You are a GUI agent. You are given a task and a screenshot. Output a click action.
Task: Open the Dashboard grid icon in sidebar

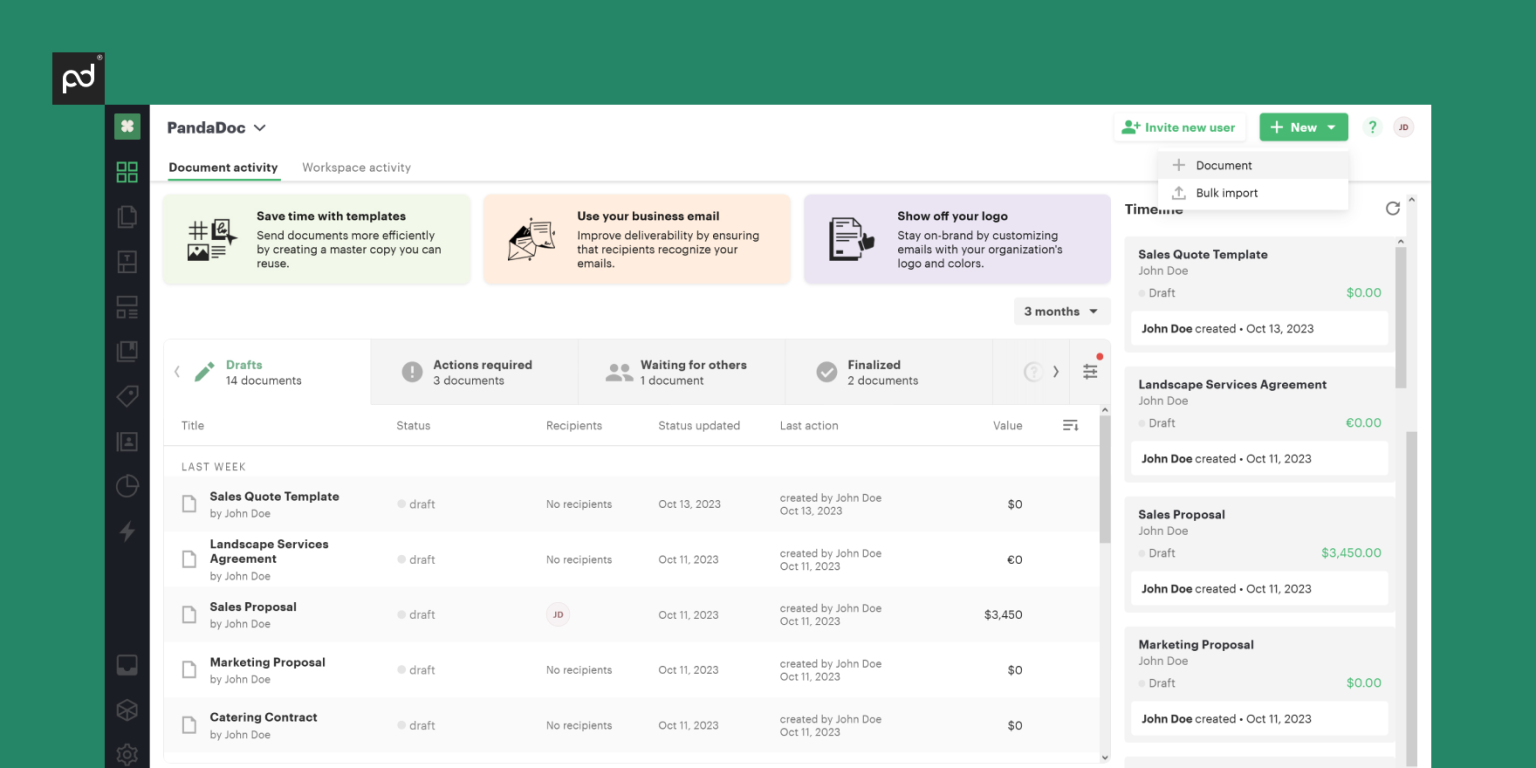coord(127,172)
